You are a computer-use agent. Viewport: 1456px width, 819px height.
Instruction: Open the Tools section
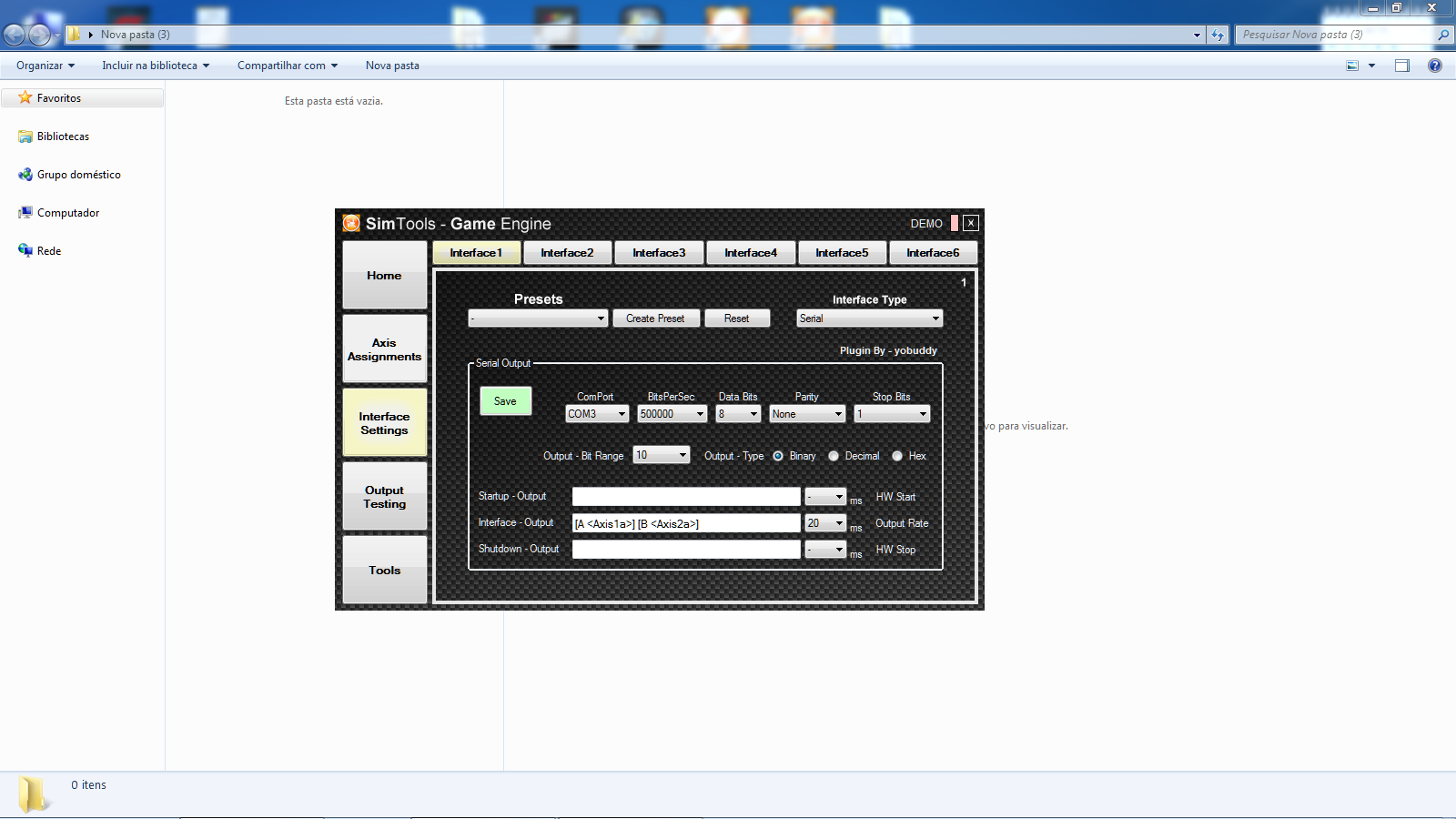pyautogui.click(x=385, y=570)
